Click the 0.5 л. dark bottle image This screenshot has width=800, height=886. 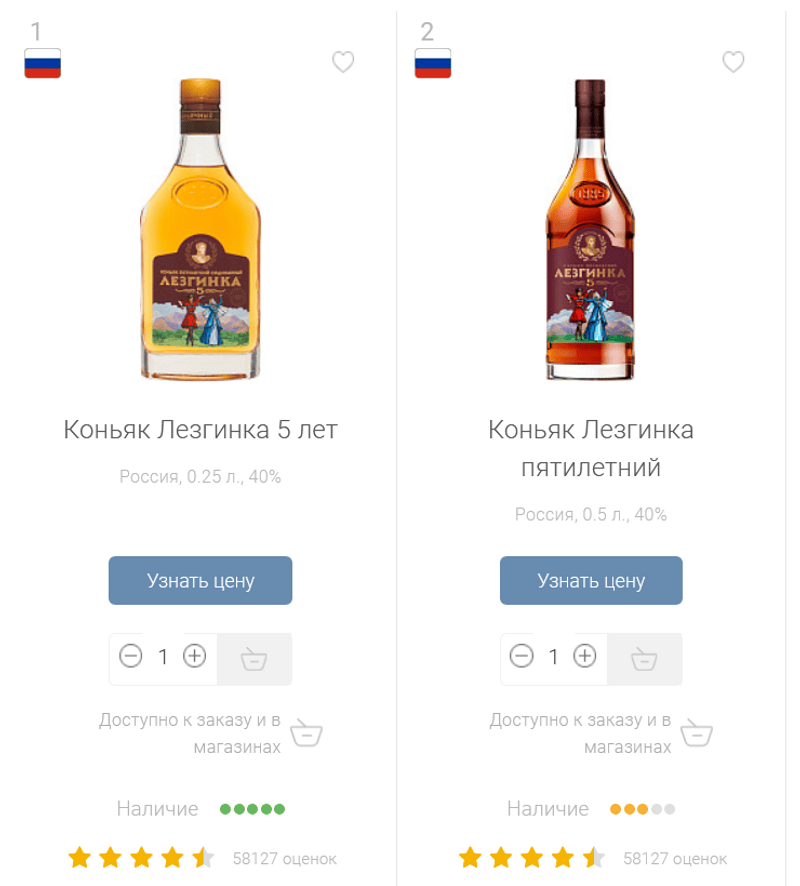click(591, 228)
